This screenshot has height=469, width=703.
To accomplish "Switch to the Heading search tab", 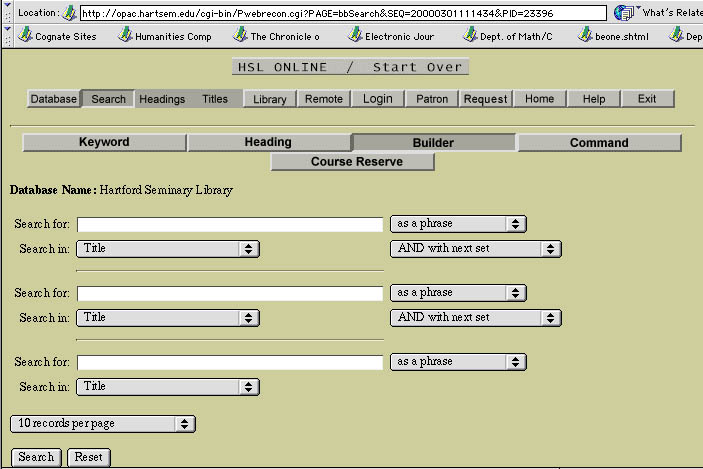I will tap(268, 142).
